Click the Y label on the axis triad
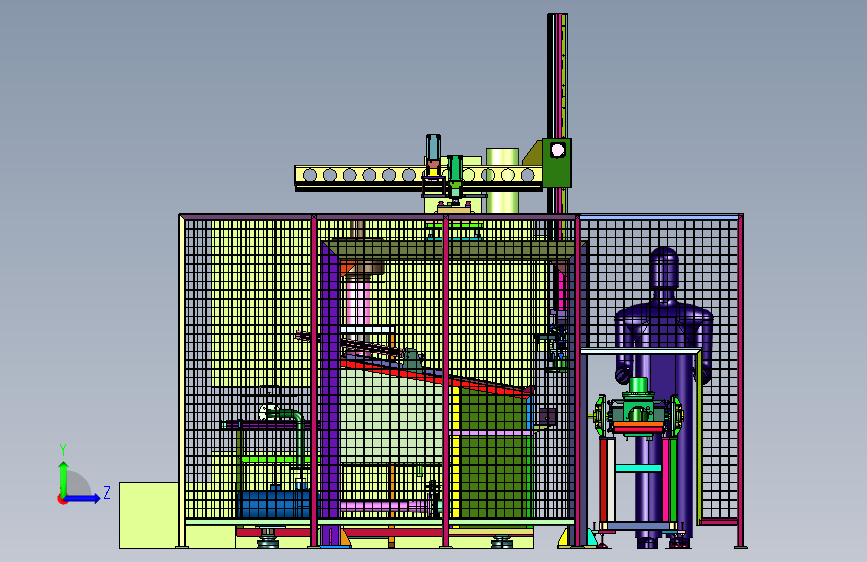 (x=63, y=450)
